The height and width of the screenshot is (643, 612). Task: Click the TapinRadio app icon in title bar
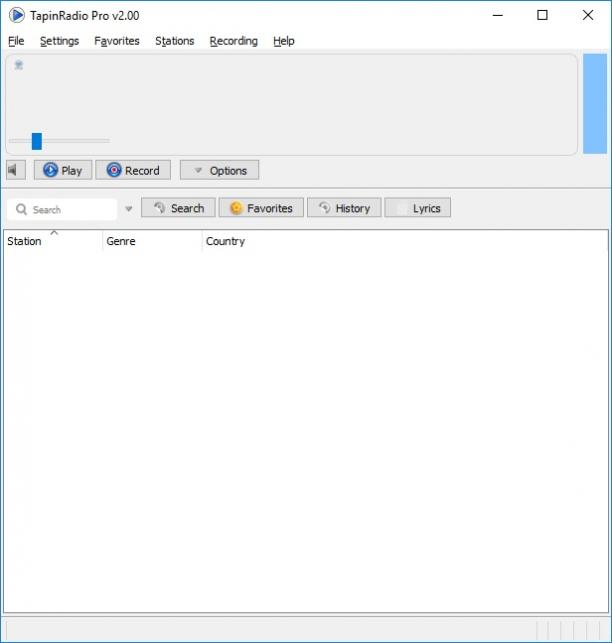(x=16, y=16)
